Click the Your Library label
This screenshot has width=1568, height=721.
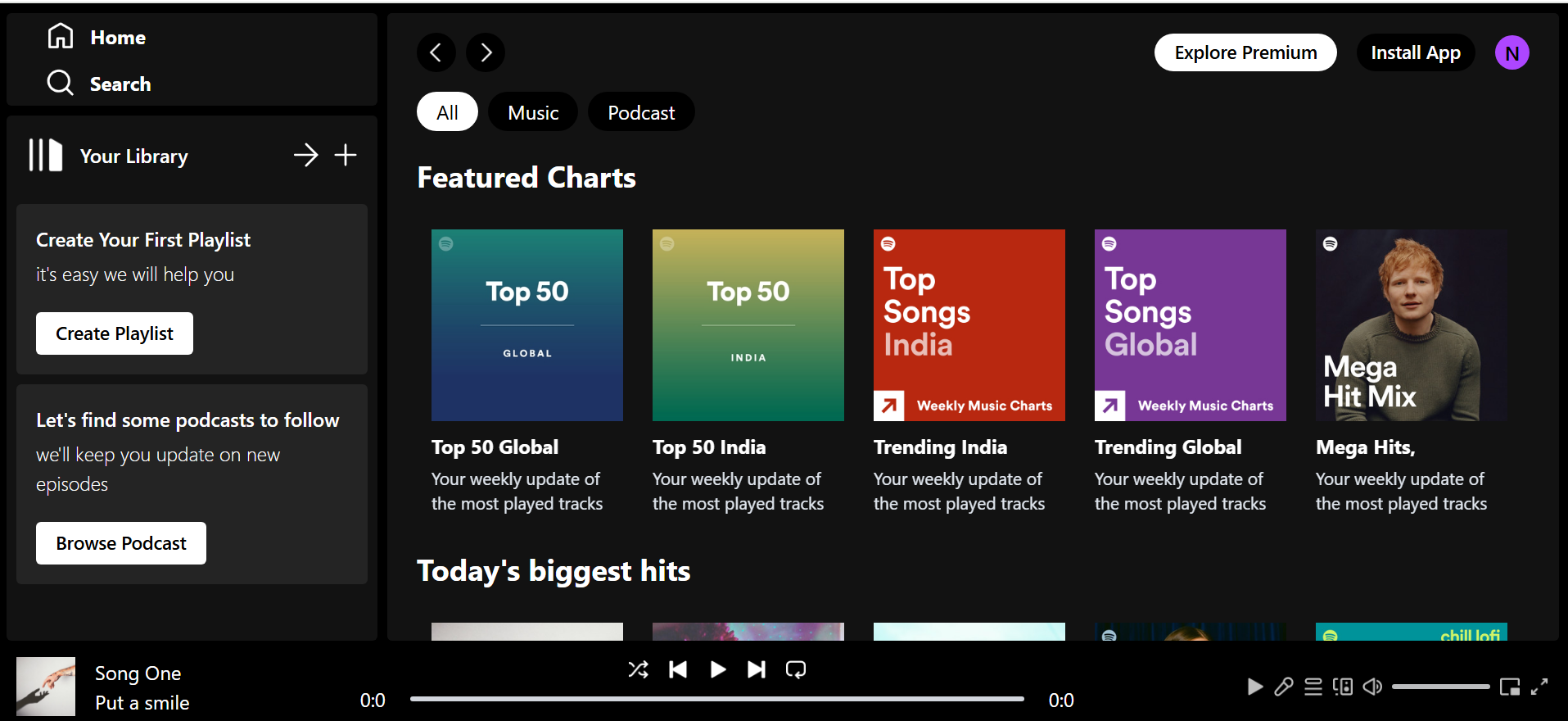134,156
